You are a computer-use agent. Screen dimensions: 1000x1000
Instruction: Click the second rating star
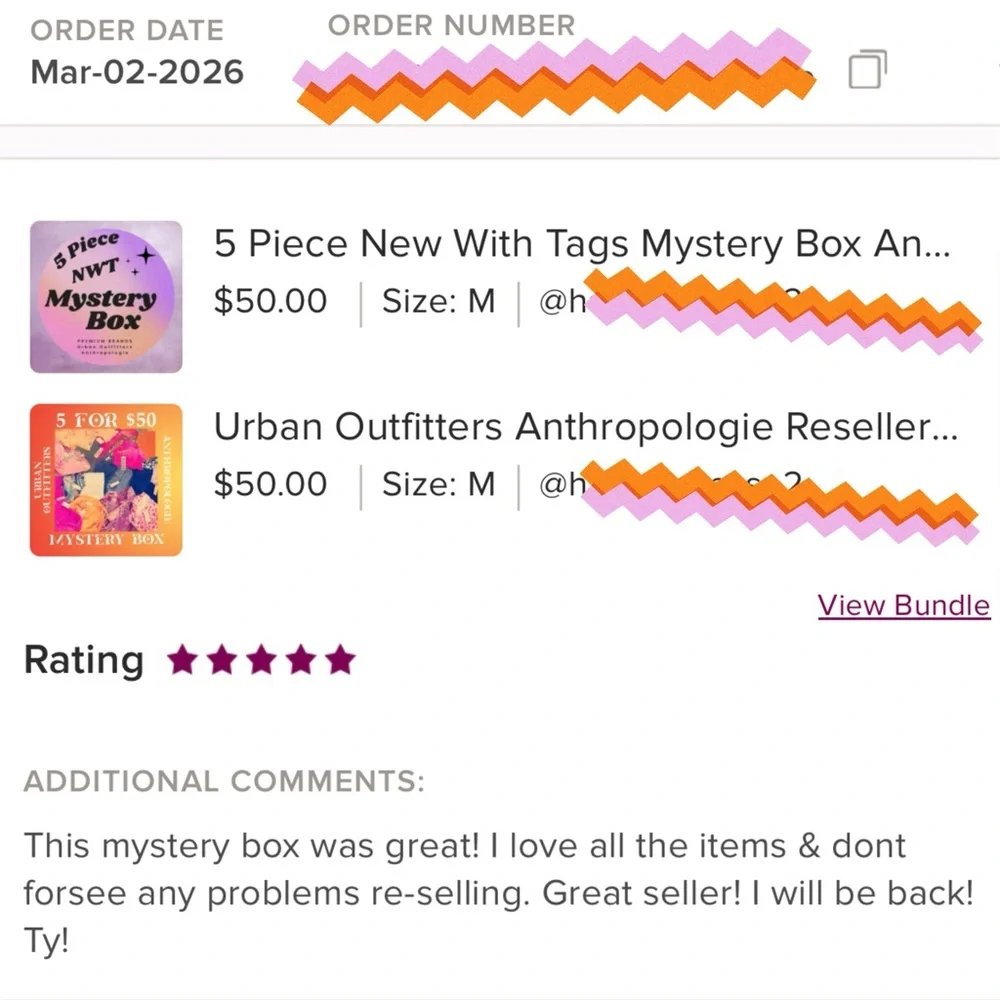[x=222, y=660]
